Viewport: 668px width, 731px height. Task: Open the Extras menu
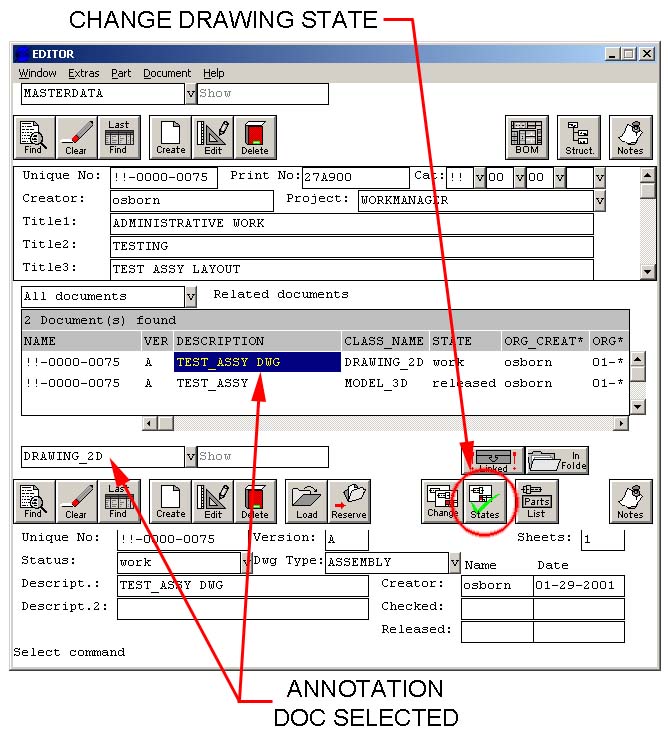point(83,73)
